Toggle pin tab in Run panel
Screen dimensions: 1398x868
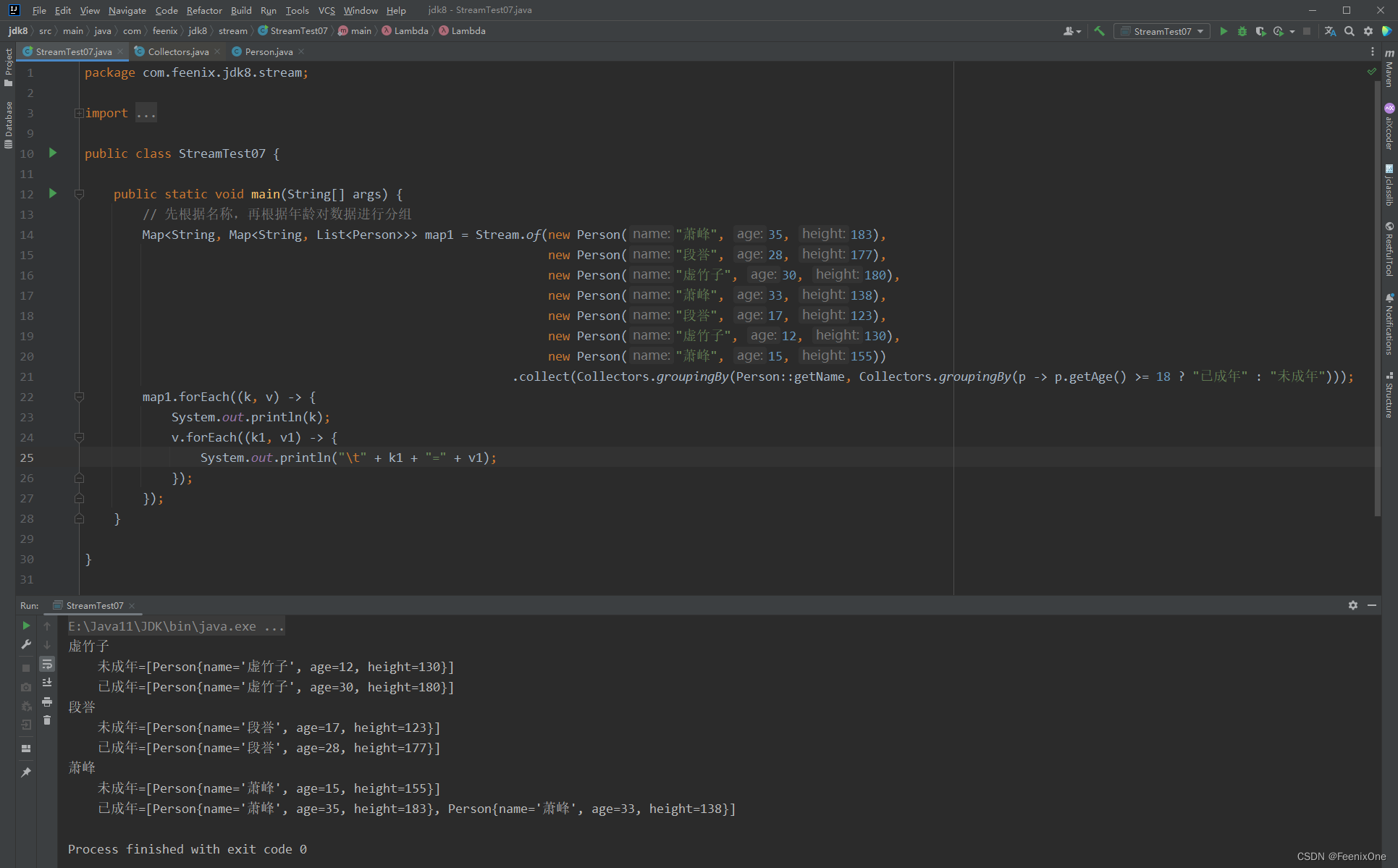coord(26,772)
